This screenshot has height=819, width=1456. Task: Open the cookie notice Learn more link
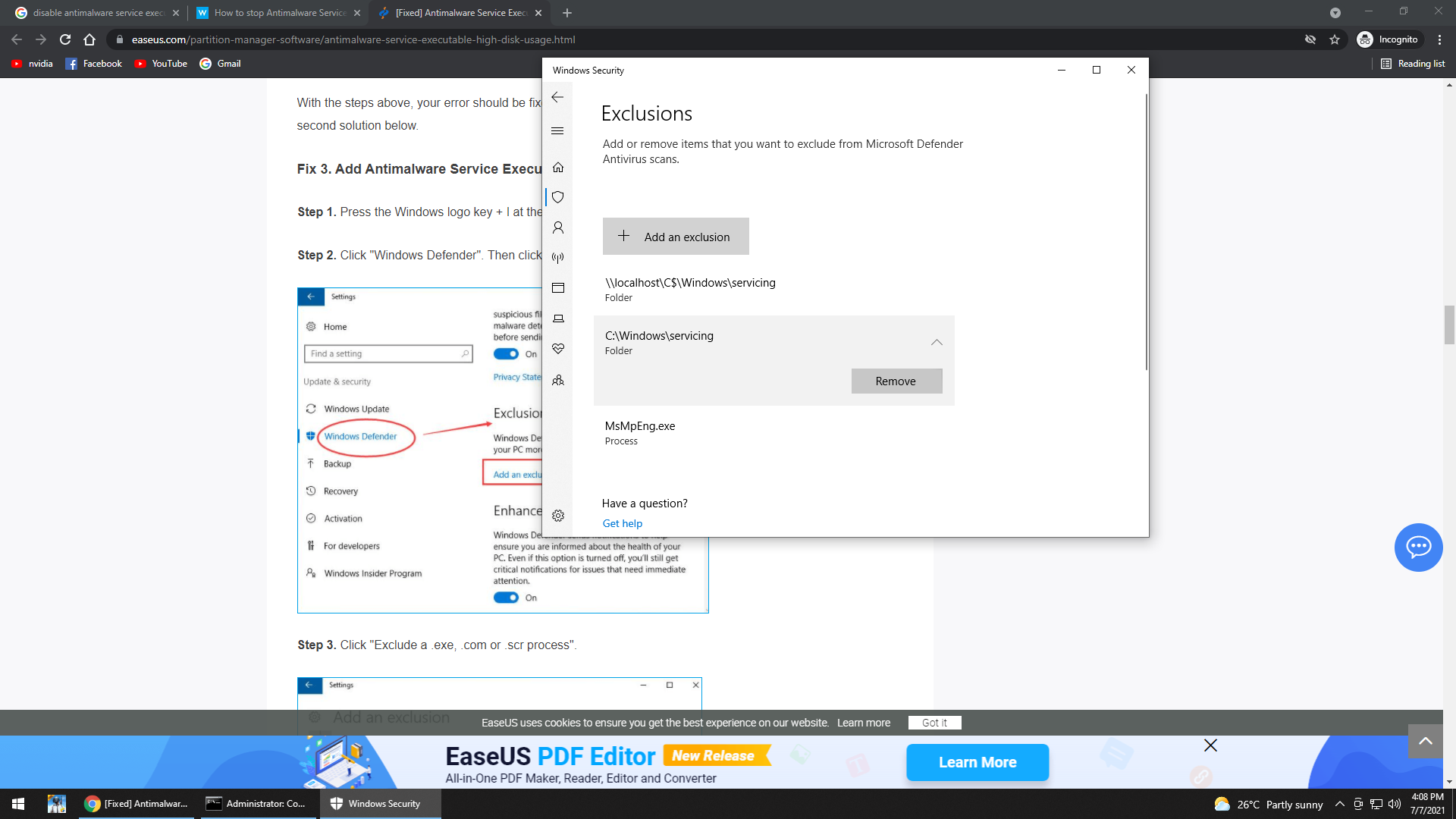864,723
